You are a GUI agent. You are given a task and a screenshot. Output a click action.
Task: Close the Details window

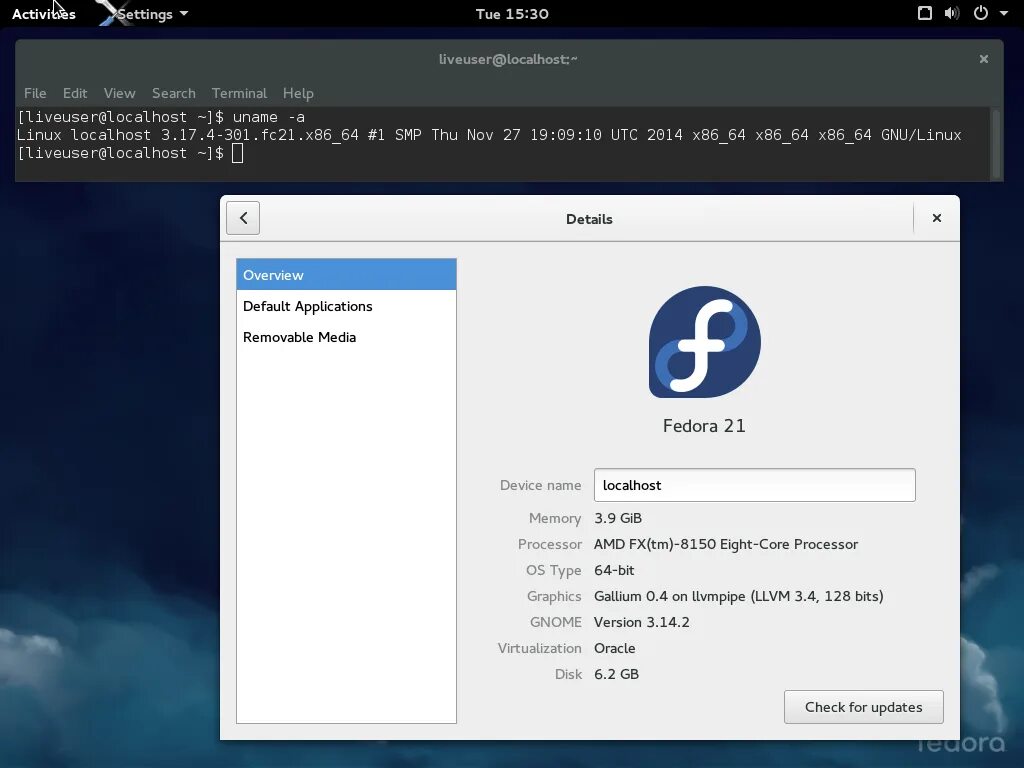tap(936, 218)
